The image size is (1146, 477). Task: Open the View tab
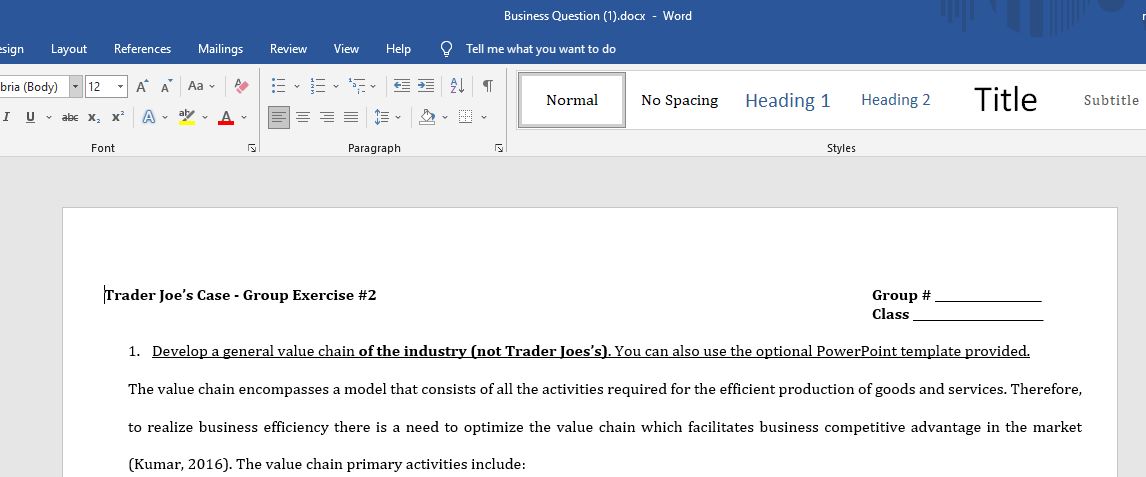coord(346,49)
